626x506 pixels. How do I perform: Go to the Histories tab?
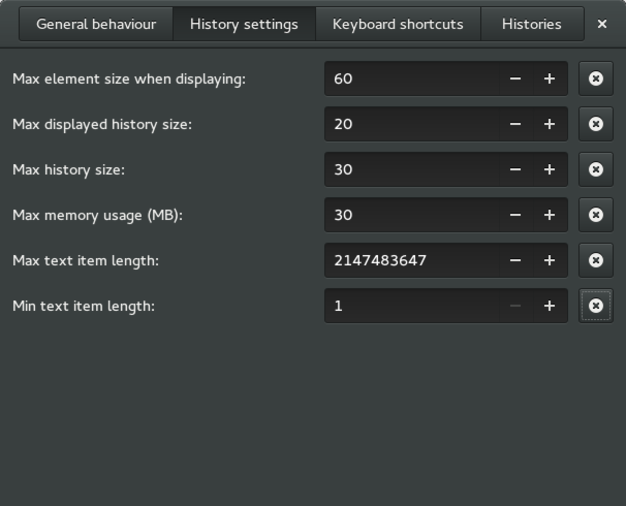[x=532, y=24]
